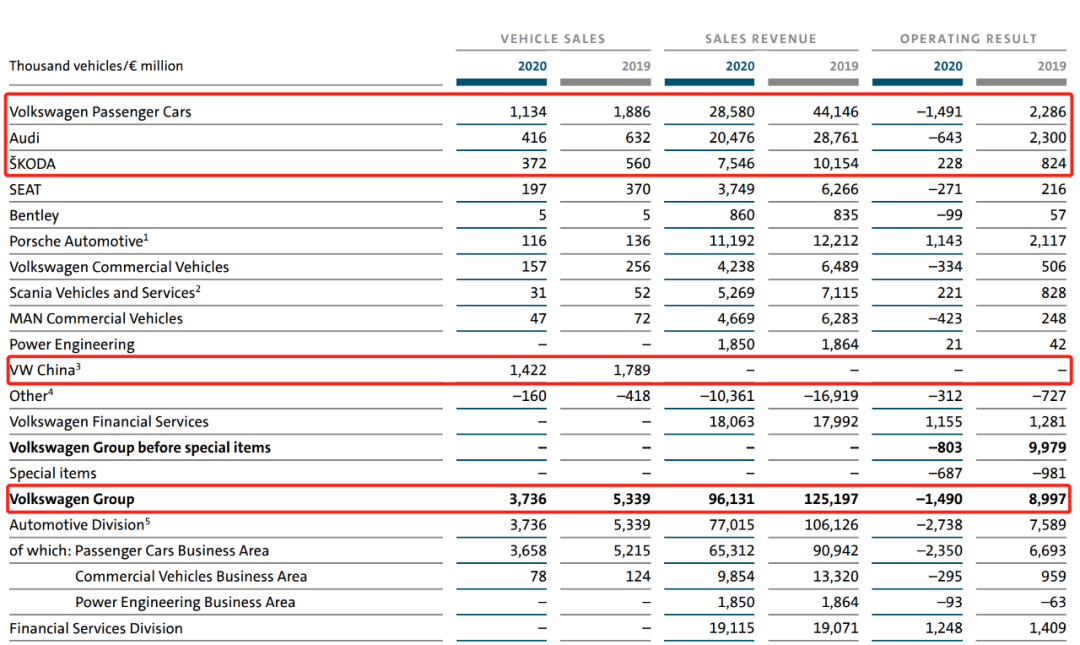Click Volkswagen Group 2020 operating result –1,490
Screen dimensions: 1080x645
939,499
